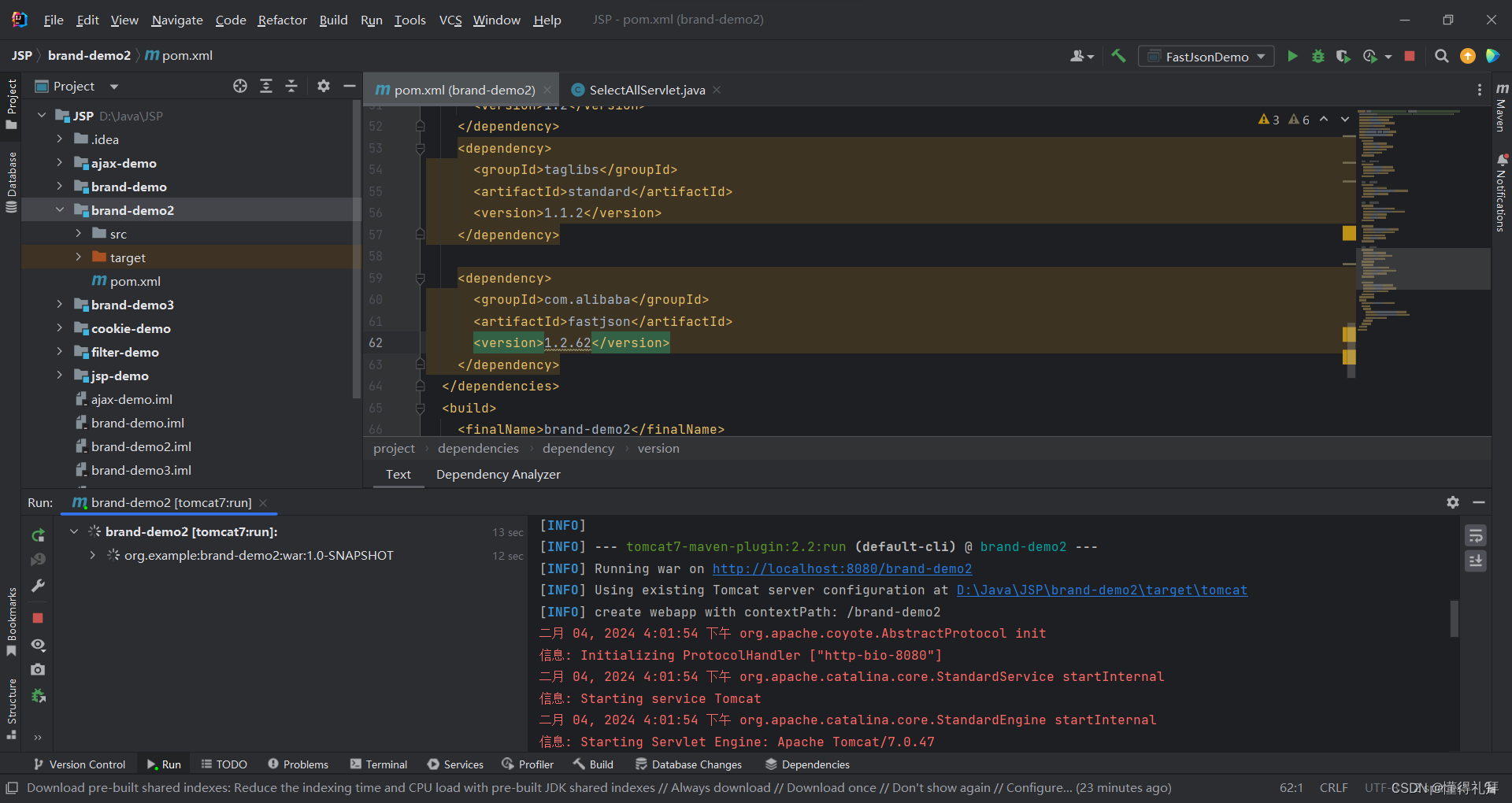Collapse the brand-demo2 module

[60, 210]
